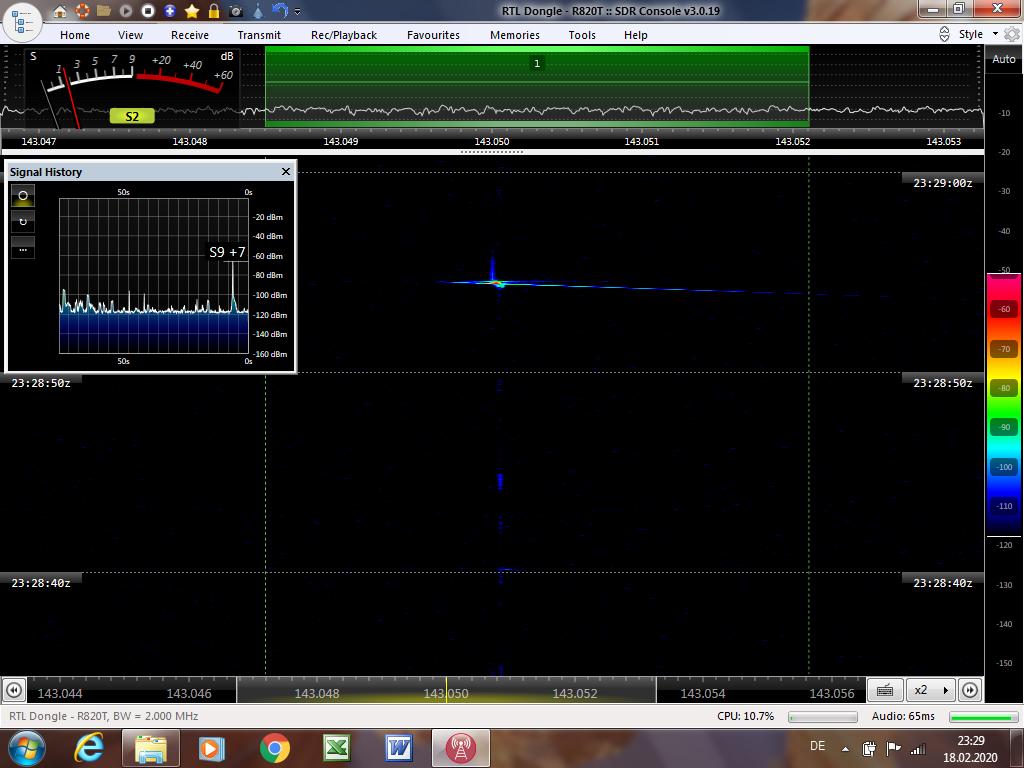Click the CPU usage progress bar
This screenshot has height=768, width=1024.
pyautogui.click(x=823, y=717)
